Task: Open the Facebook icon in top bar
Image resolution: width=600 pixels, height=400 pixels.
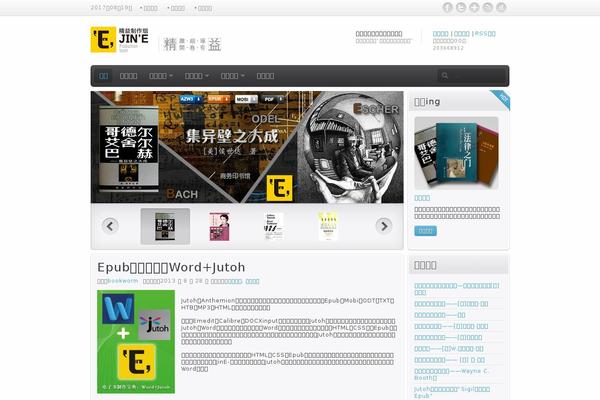Action: 447,7
